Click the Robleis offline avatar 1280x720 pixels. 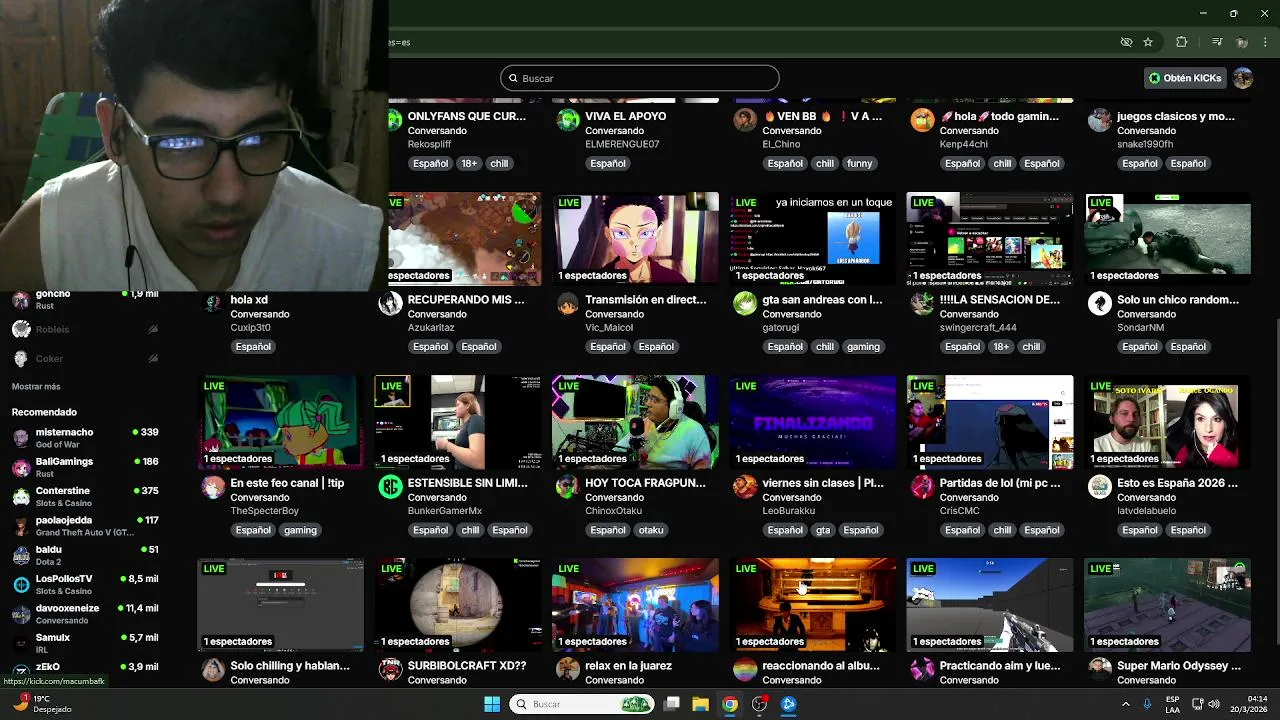coord(21,329)
